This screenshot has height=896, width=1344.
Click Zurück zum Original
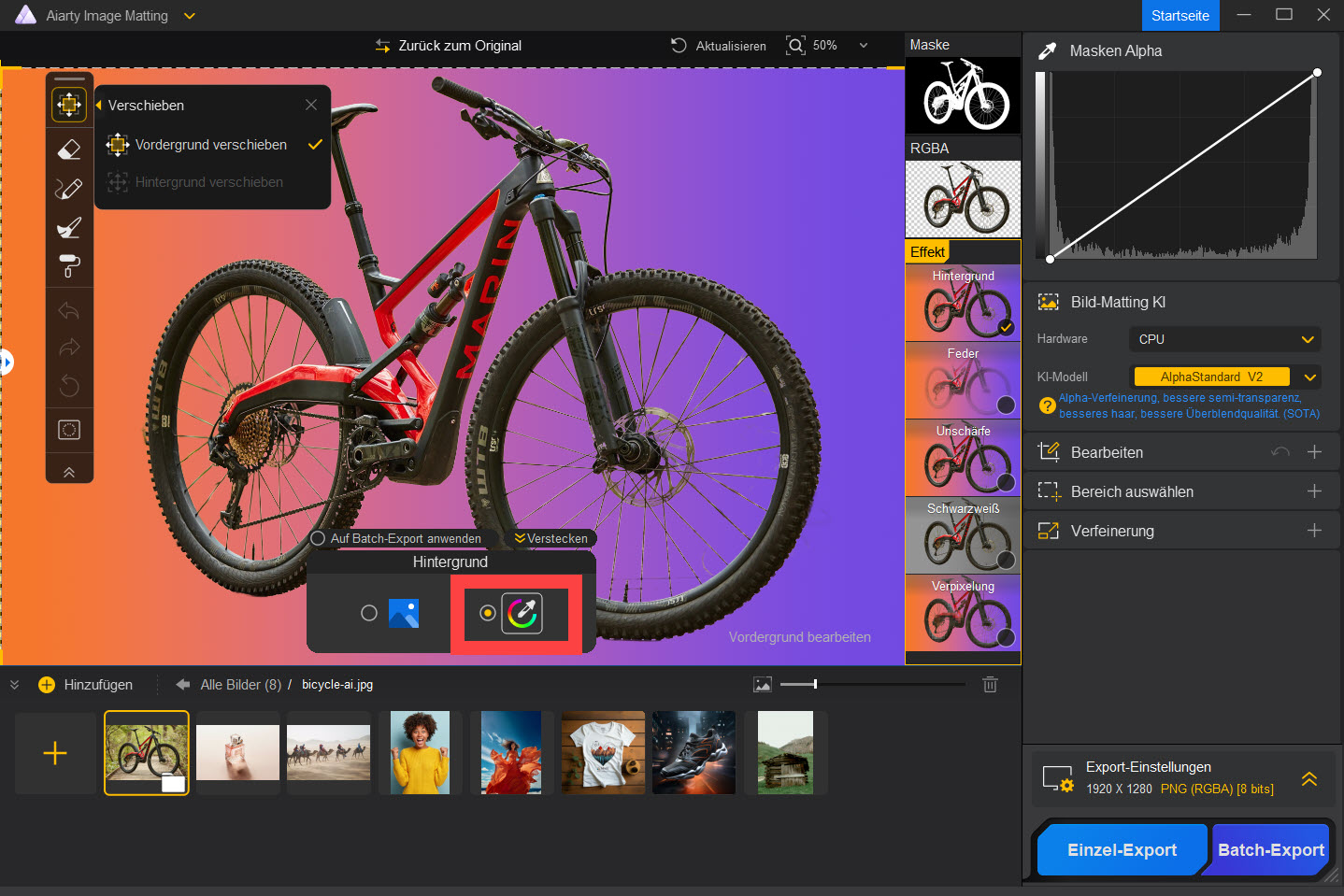[448, 46]
